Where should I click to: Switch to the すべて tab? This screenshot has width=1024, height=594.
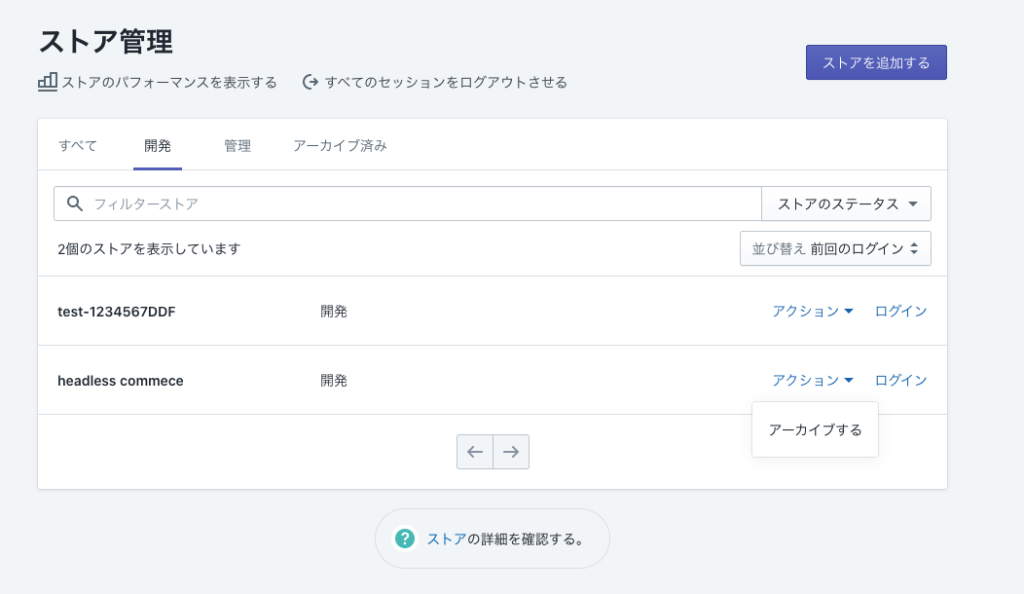(x=78, y=146)
